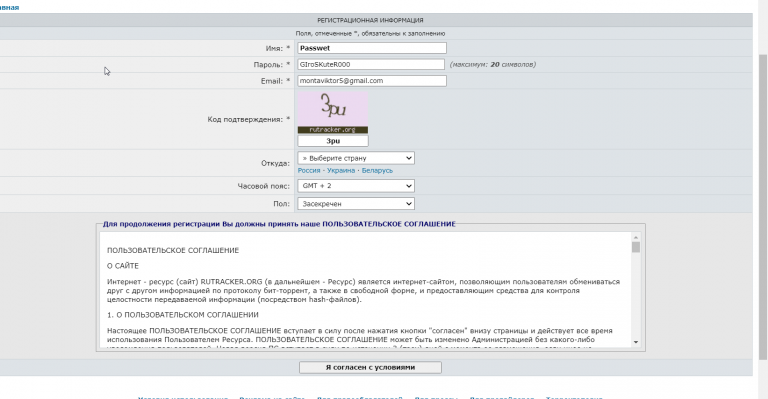The width and height of the screenshot is (768, 399).
Task: Choose the Россия quick country link
Action: (309, 170)
